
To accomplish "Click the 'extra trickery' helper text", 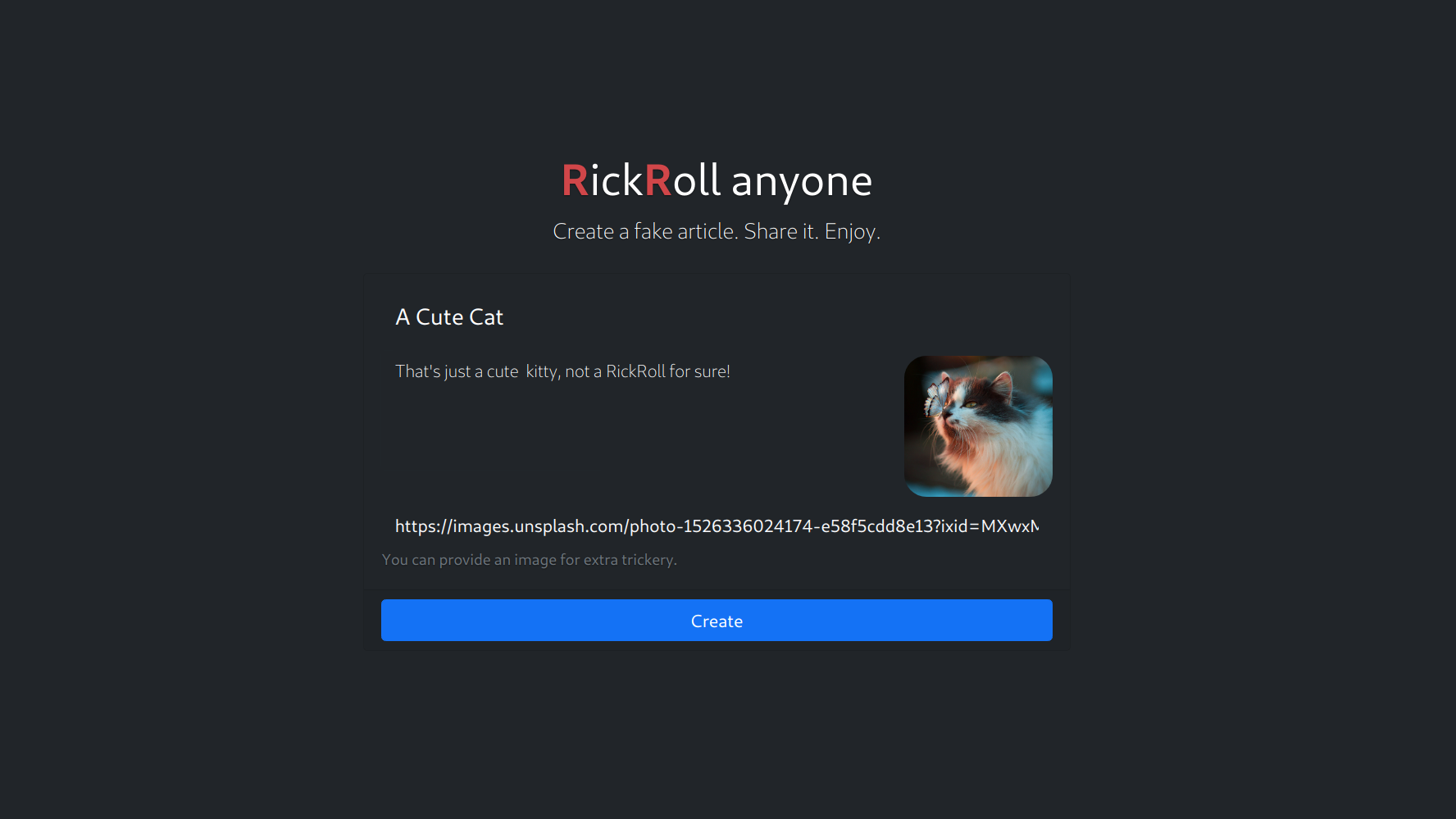I will pos(630,560).
